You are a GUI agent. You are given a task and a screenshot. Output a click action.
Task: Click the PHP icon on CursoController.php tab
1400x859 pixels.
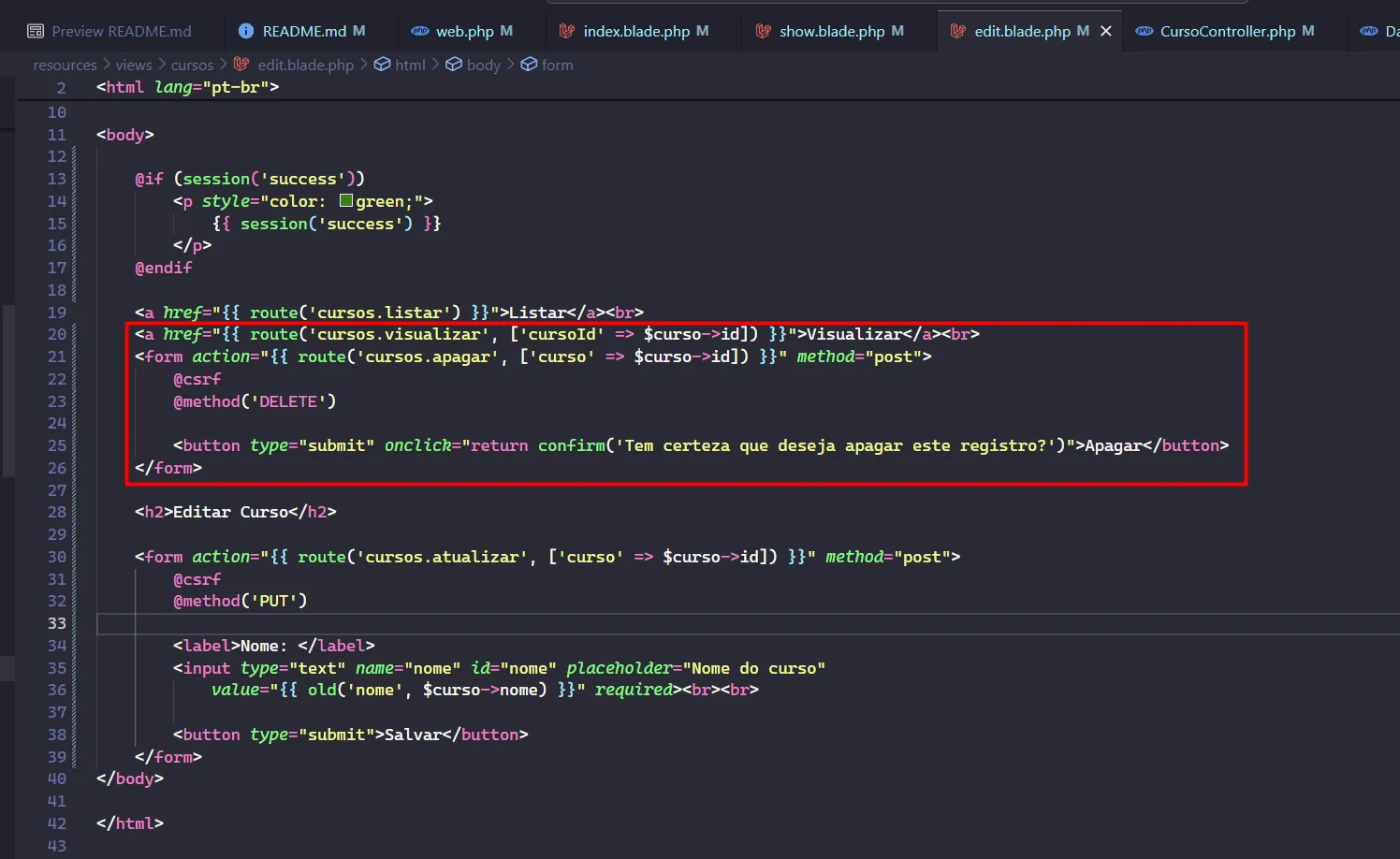coord(1144,31)
